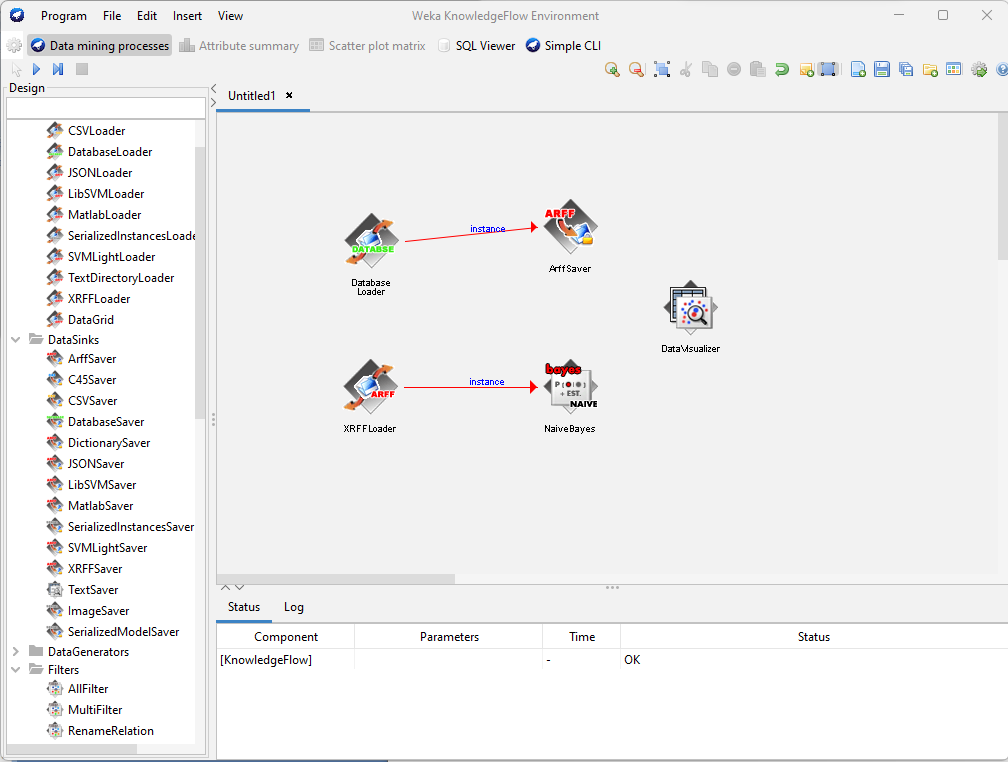Click the save as multiple disks icon
The image size is (1008, 762).
[906, 69]
